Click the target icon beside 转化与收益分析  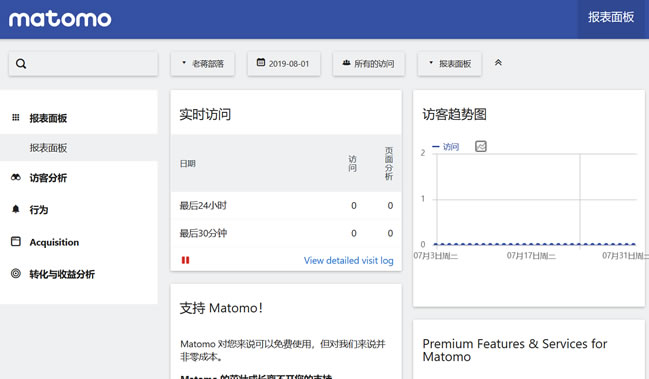tap(16, 273)
